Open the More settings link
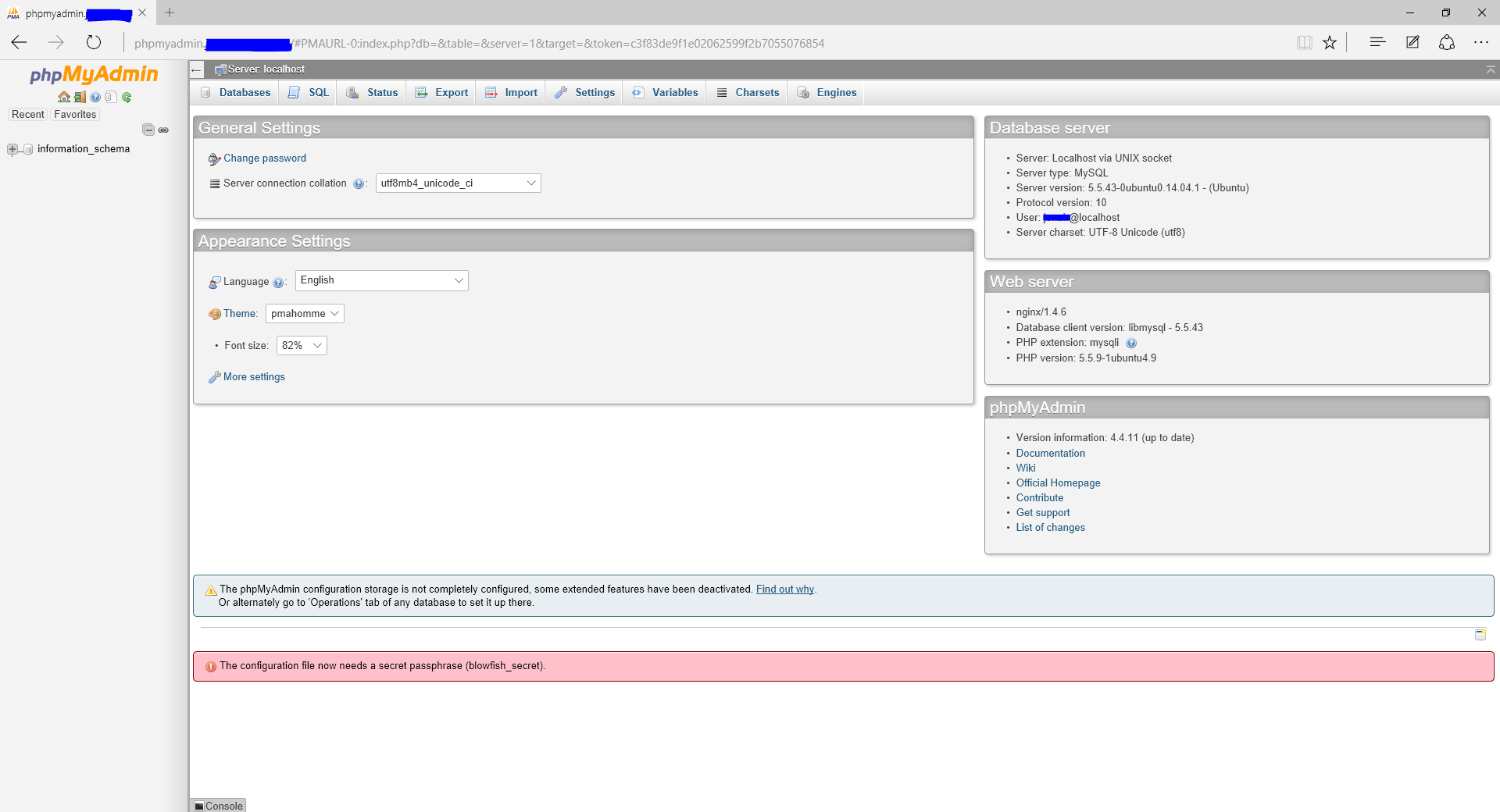 254,377
